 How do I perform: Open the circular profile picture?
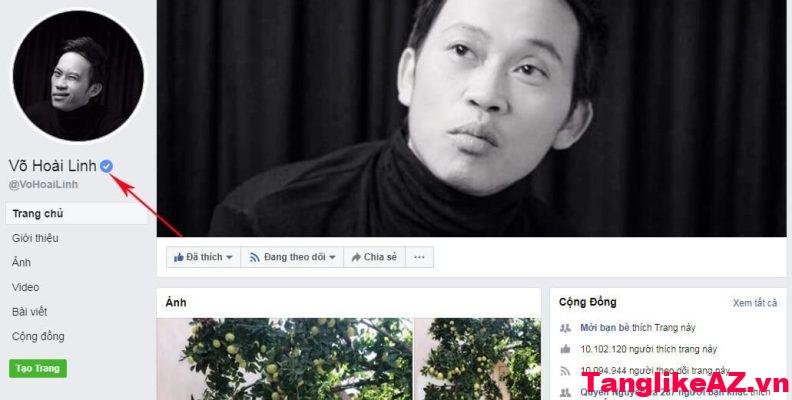tap(78, 76)
